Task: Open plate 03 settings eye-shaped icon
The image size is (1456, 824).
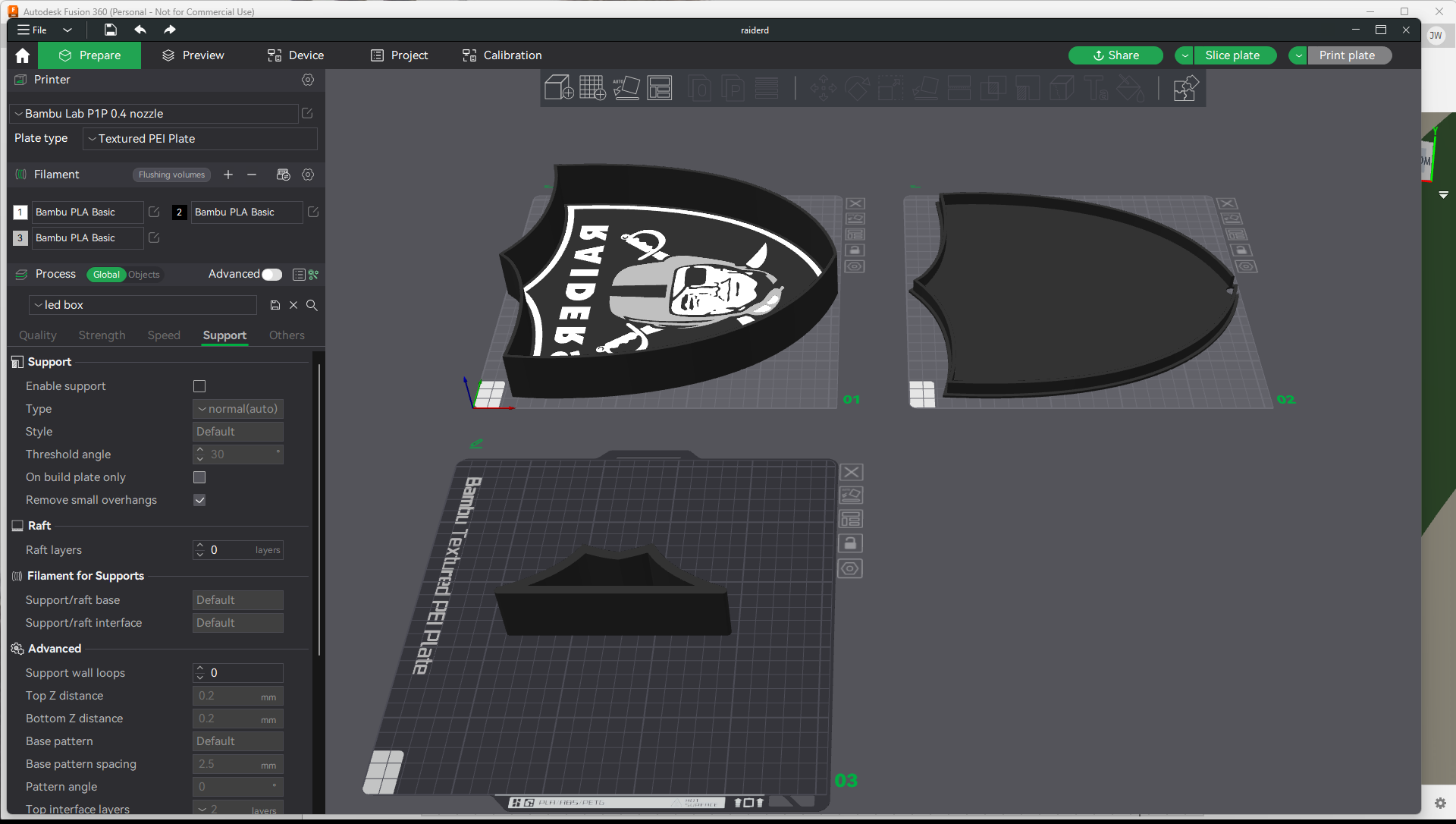Action: (850, 568)
